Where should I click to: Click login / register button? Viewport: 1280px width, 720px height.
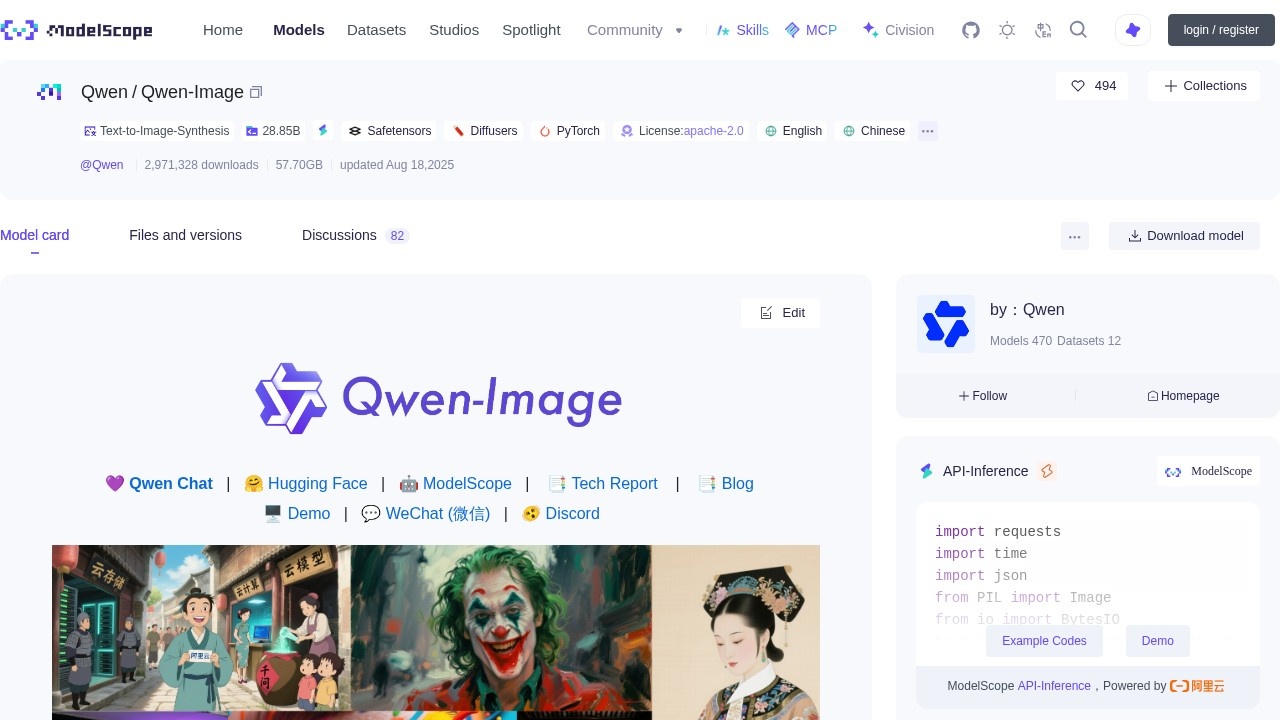click(x=1221, y=30)
